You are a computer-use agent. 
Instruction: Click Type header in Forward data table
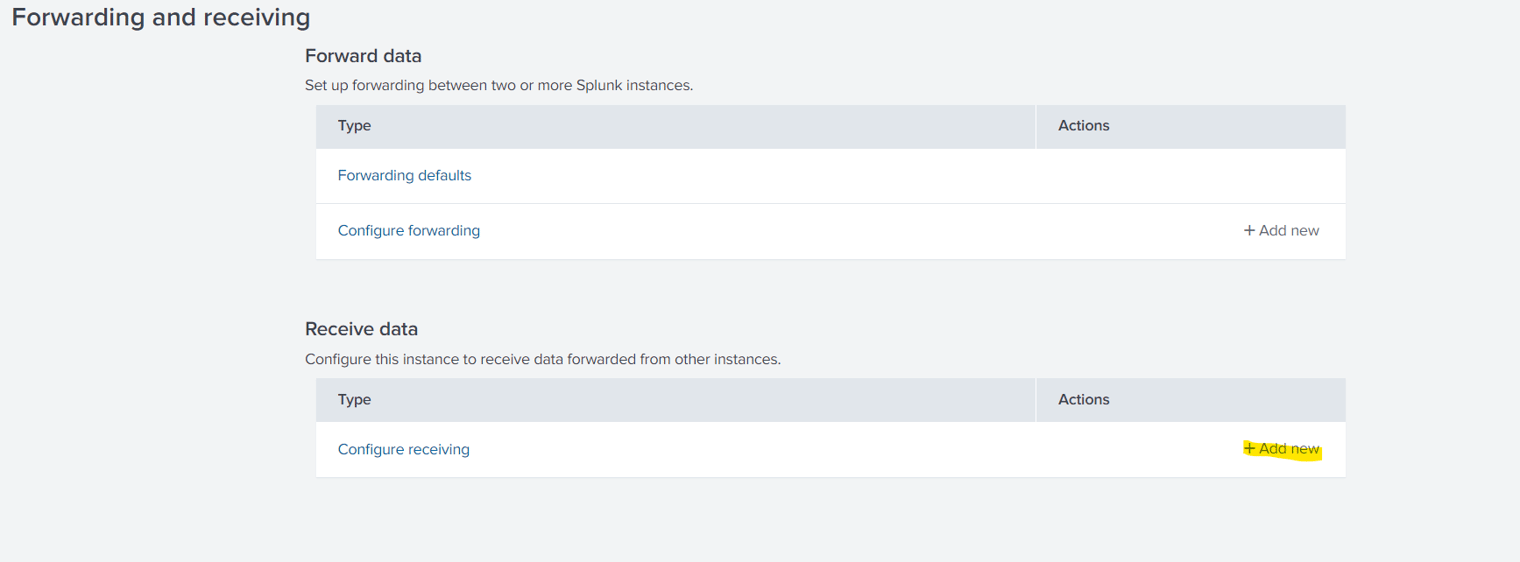354,126
